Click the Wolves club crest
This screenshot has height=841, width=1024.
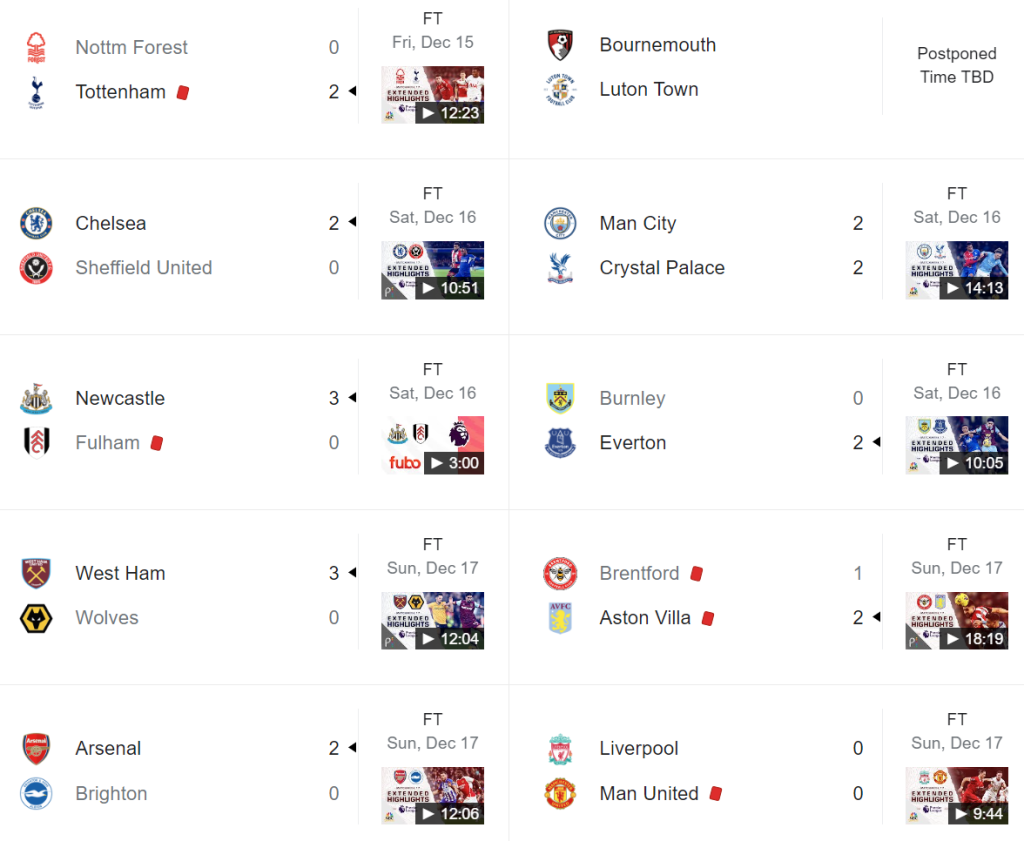coord(36,618)
